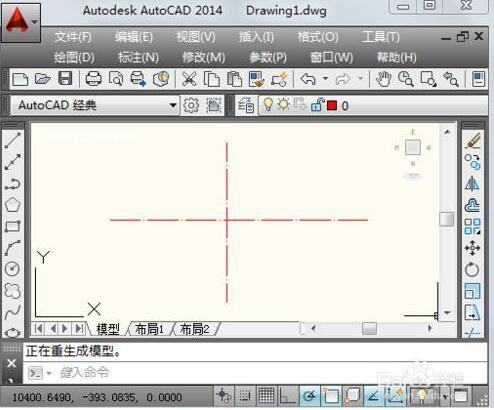Click the Zoom Realtime icon

point(406,79)
